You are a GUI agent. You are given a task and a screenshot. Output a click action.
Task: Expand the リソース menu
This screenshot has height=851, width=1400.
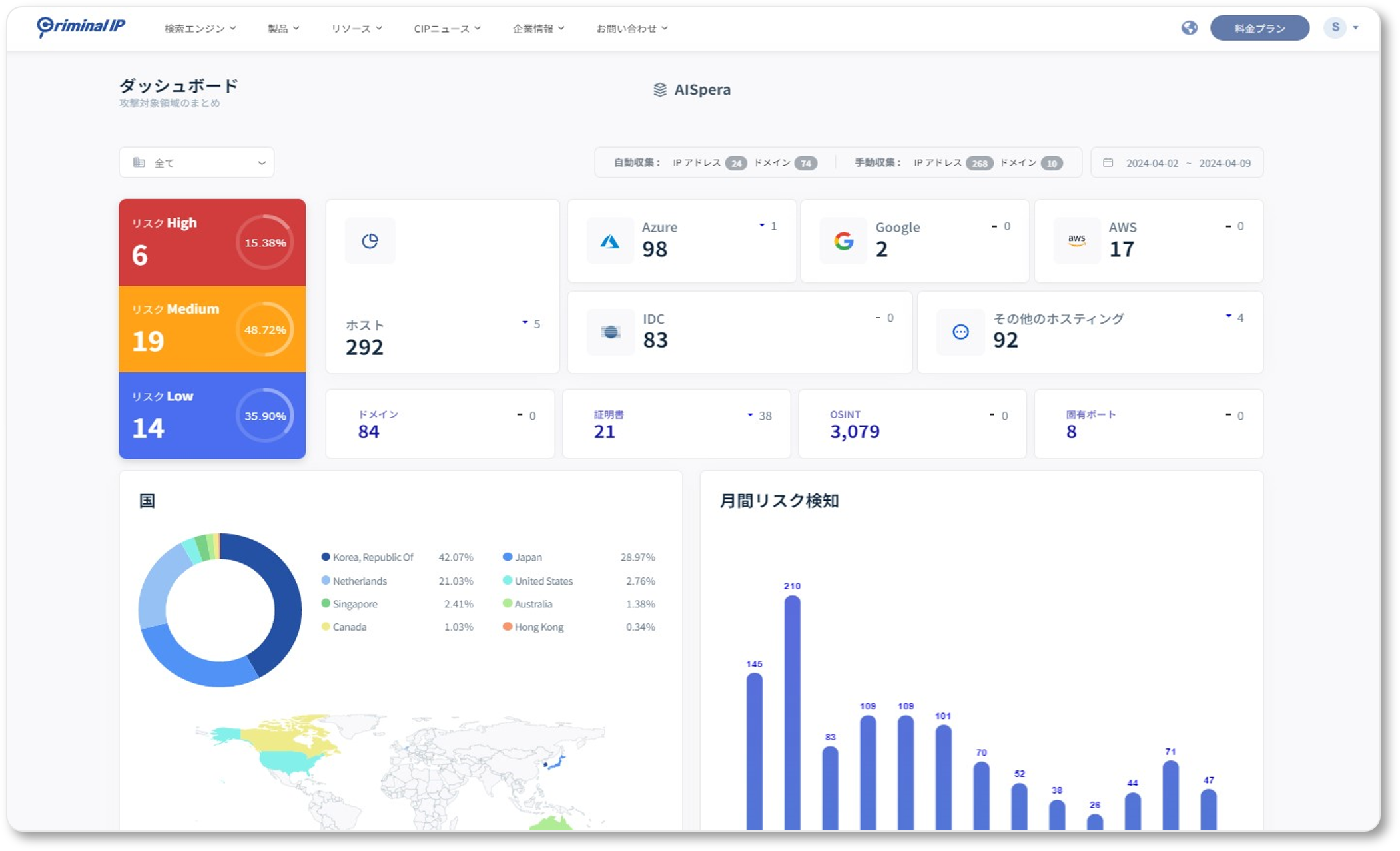tap(356, 29)
